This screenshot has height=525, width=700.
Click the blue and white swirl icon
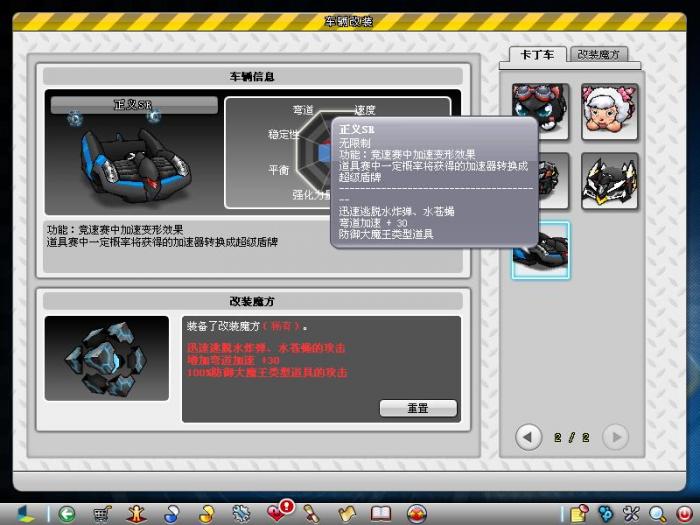(x=172, y=514)
